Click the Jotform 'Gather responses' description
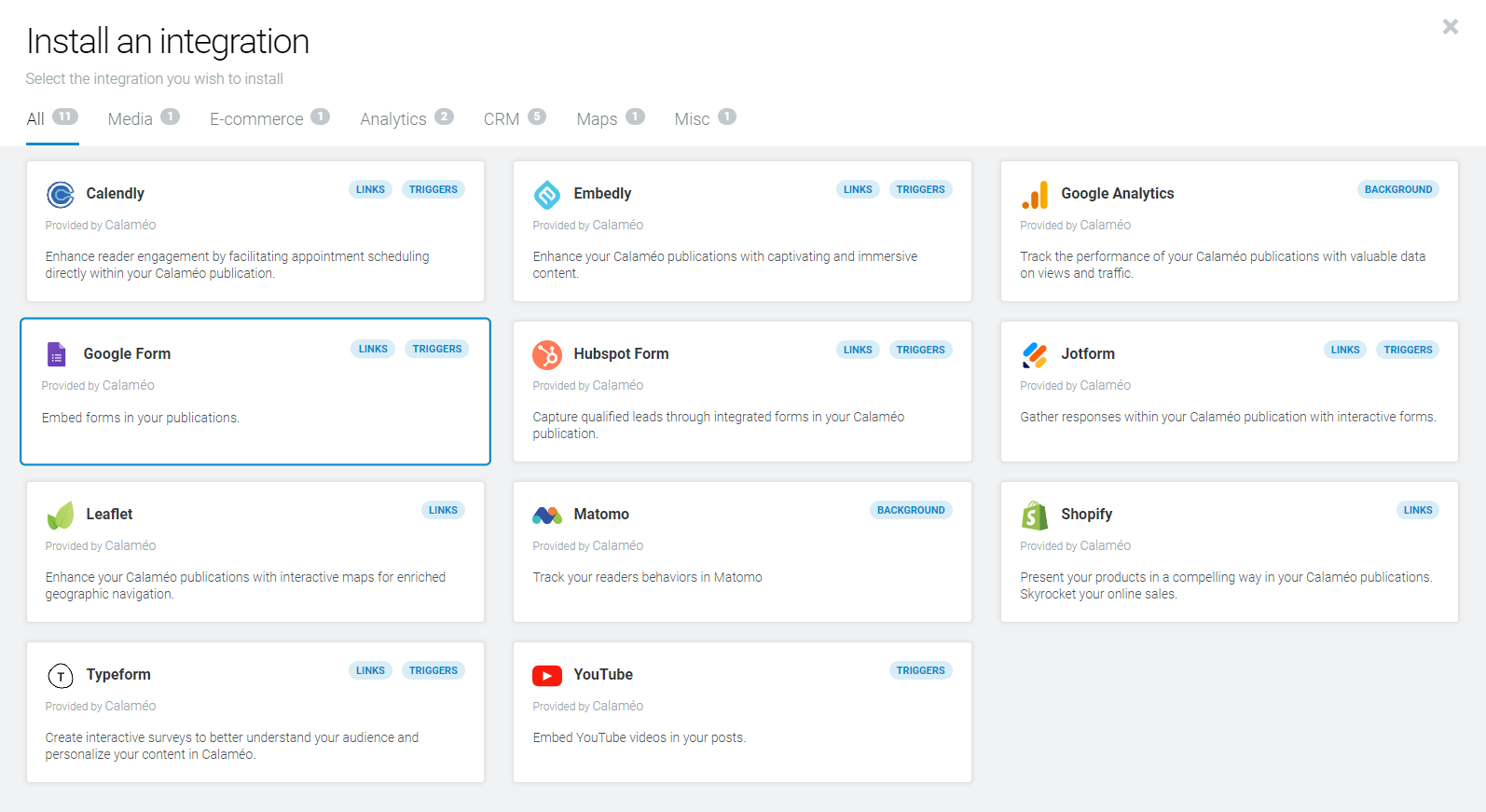This screenshot has width=1486, height=812. click(x=1228, y=417)
